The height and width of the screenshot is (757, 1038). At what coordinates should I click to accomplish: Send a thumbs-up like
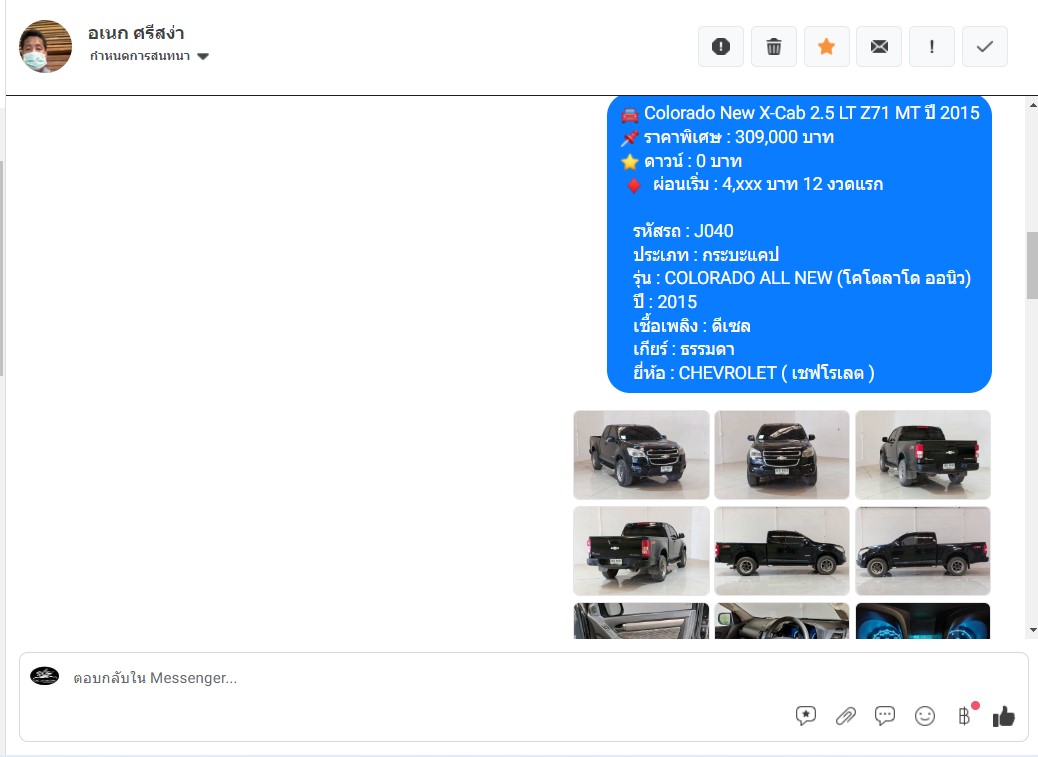click(x=1004, y=716)
